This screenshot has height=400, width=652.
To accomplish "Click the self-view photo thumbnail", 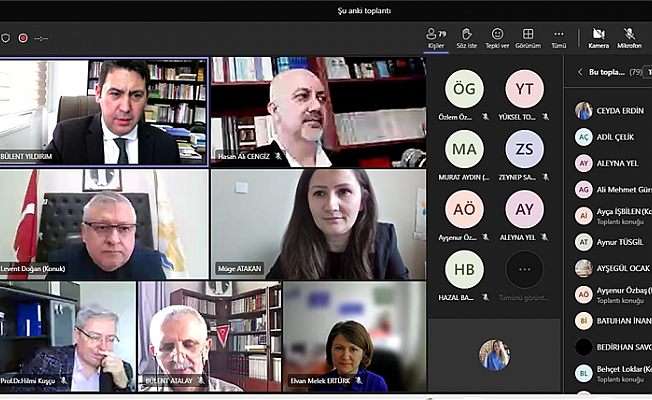I will coord(494,355).
